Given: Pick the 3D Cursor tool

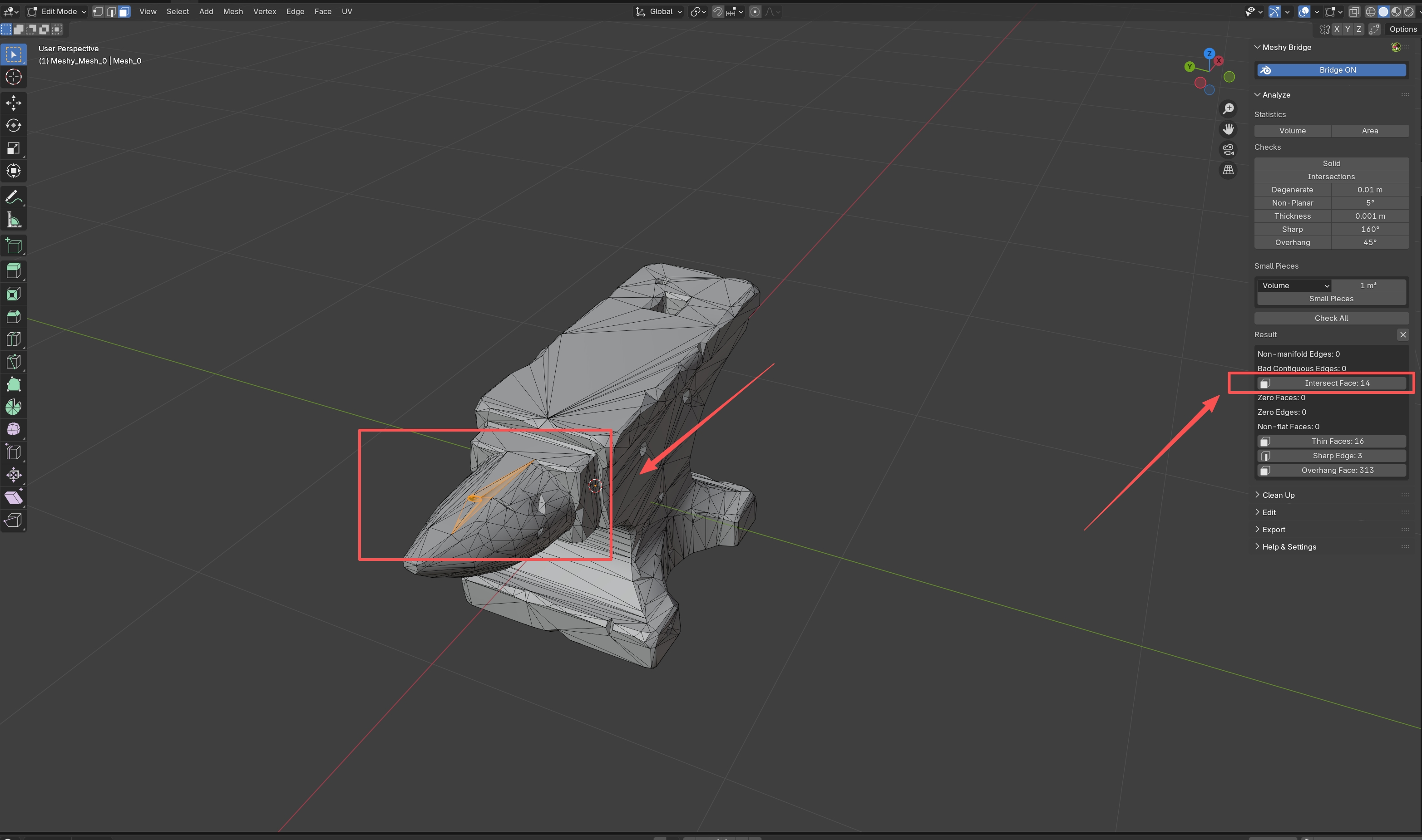Looking at the screenshot, I should tap(14, 77).
